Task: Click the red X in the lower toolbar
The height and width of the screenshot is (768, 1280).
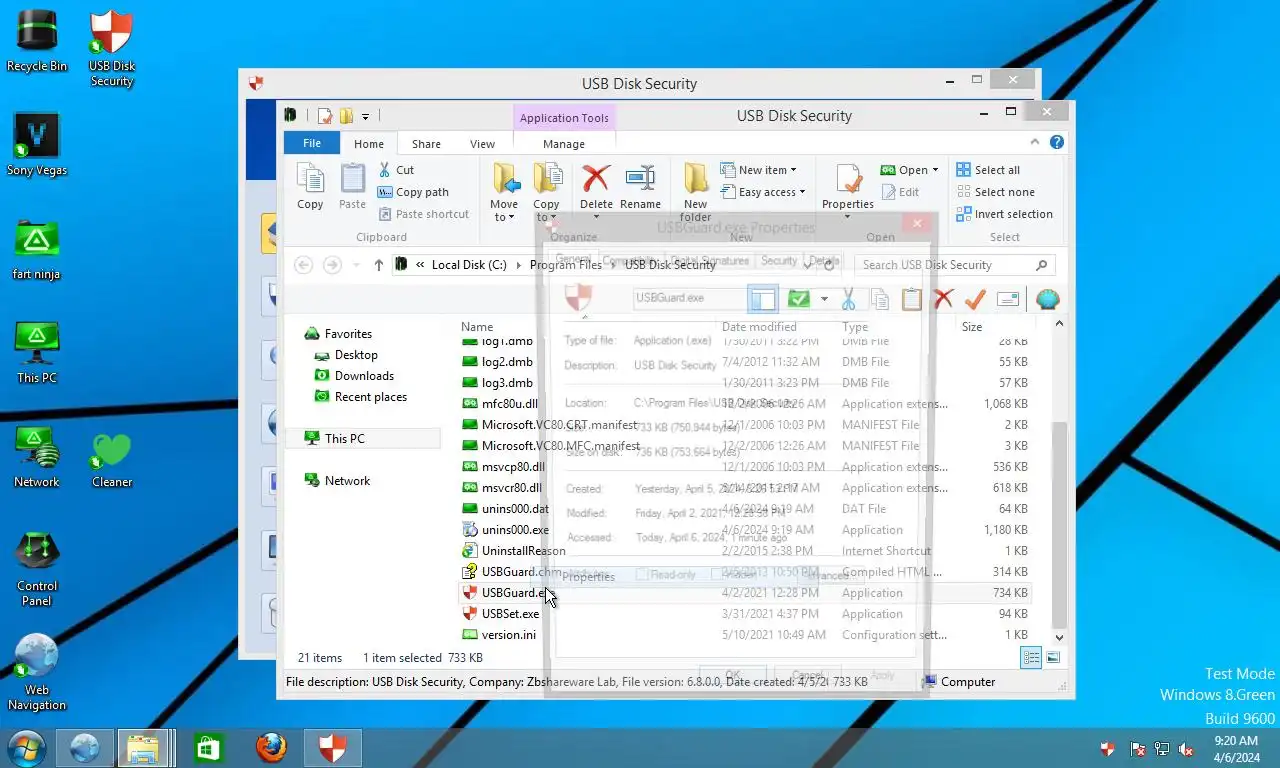Action: tap(943, 299)
